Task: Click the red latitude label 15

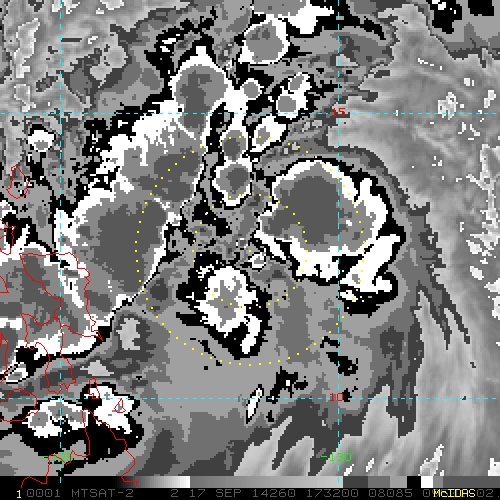Action: point(339,112)
